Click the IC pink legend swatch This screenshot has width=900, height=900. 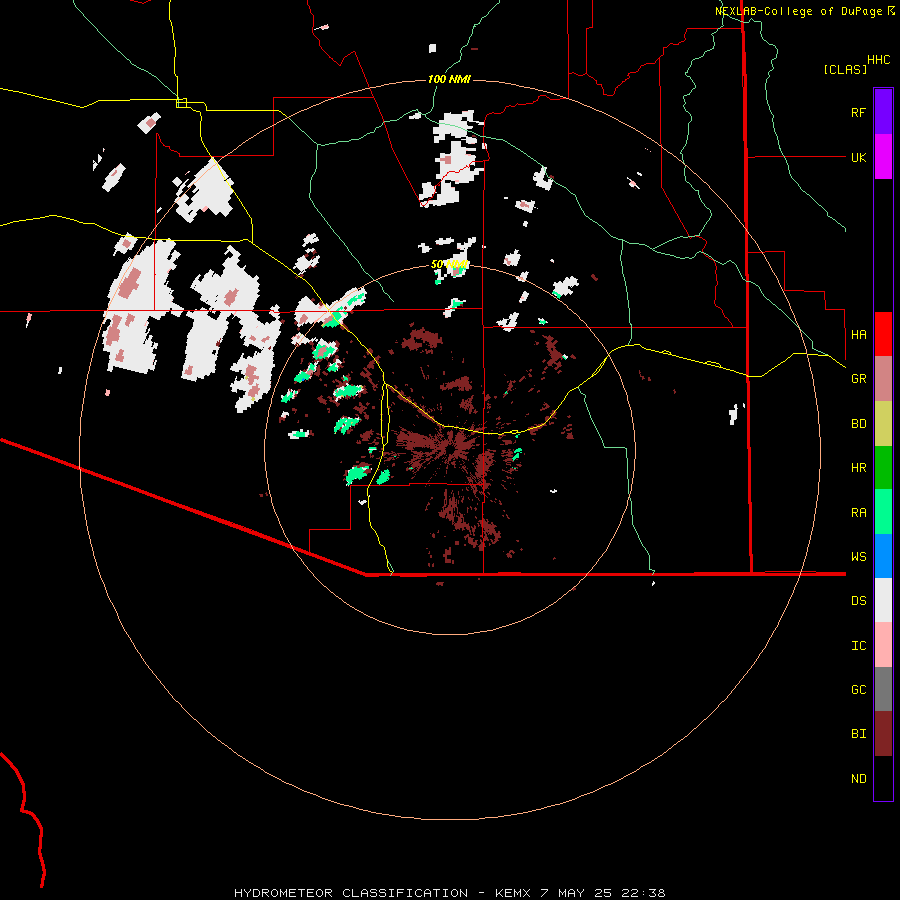click(x=883, y=645)
